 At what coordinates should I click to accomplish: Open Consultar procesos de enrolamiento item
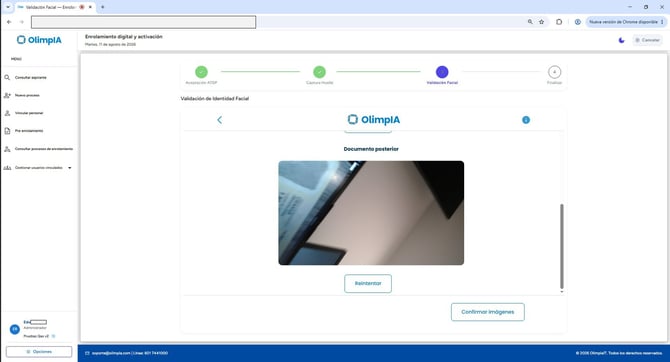[44, 149]
